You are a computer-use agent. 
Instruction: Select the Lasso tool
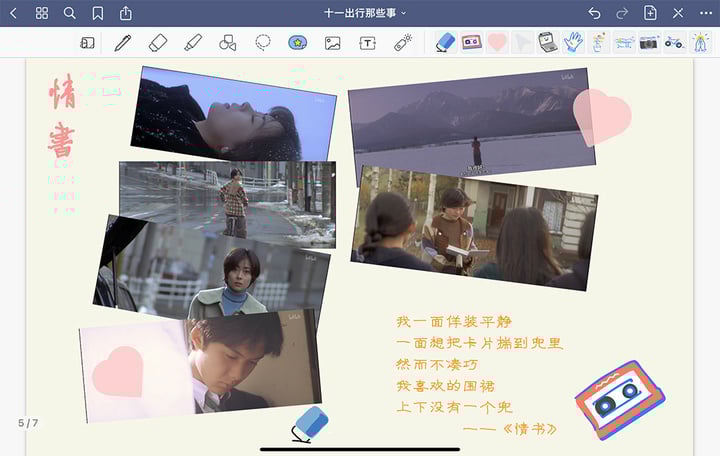pos(263,43)
